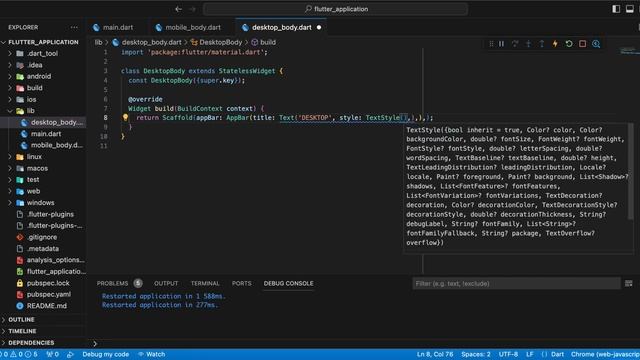Click the .gitignore file icon
640x360 pixels.
pos(20,237)
